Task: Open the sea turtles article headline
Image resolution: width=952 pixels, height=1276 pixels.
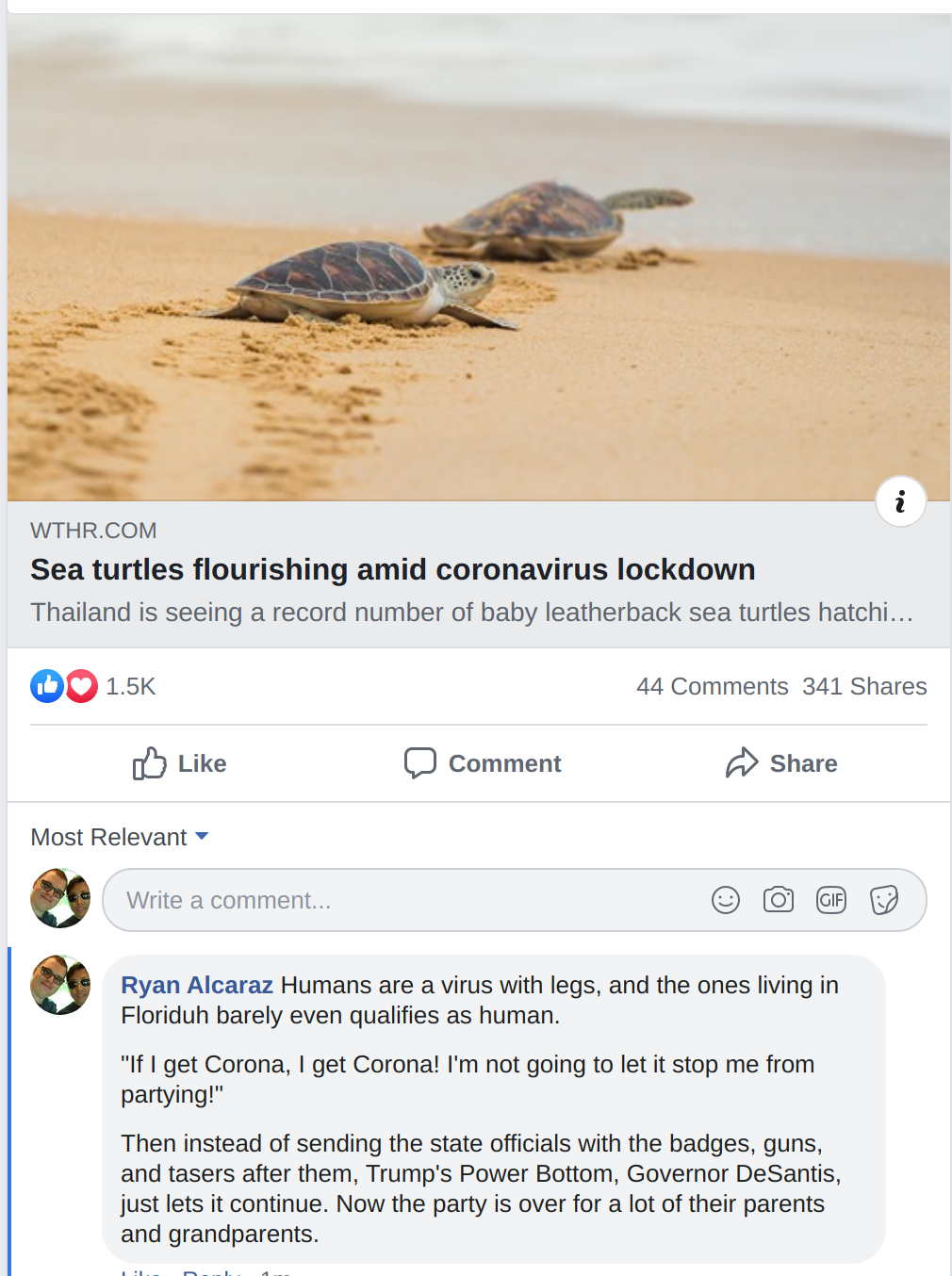Action: coord(392,569)
